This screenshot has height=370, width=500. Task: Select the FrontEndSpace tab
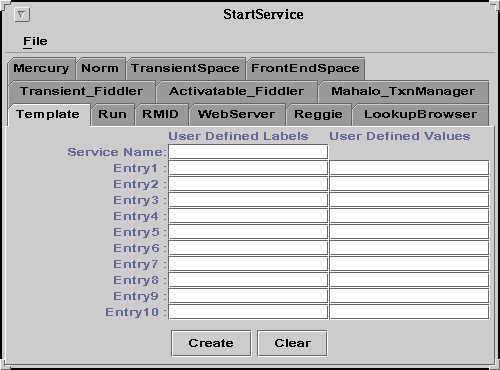tap(305, 68)
